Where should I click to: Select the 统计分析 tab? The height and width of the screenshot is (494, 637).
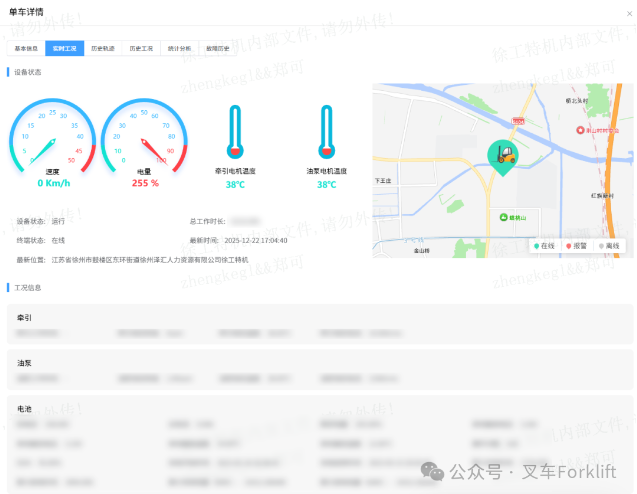pyautogui.click(x=179, y=48)
